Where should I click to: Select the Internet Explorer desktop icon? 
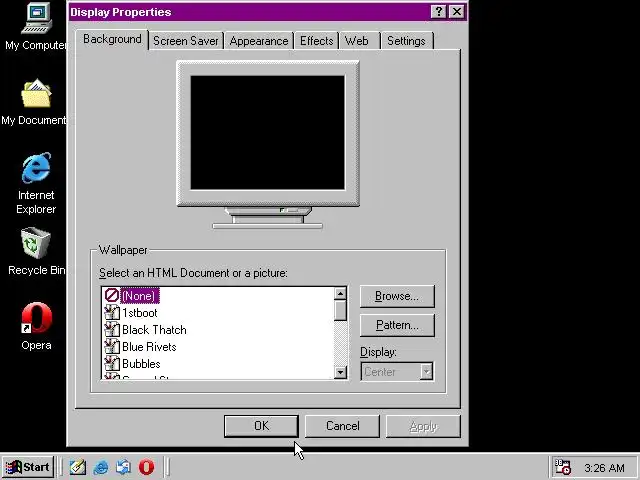[36, 168]
